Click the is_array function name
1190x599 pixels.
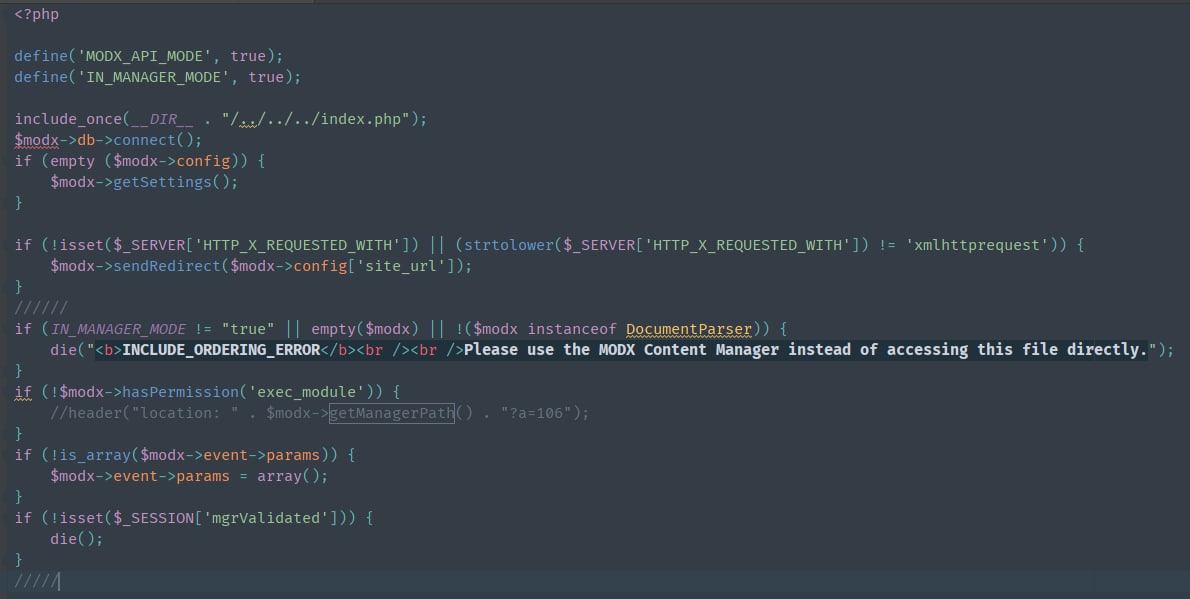(95, 456)
